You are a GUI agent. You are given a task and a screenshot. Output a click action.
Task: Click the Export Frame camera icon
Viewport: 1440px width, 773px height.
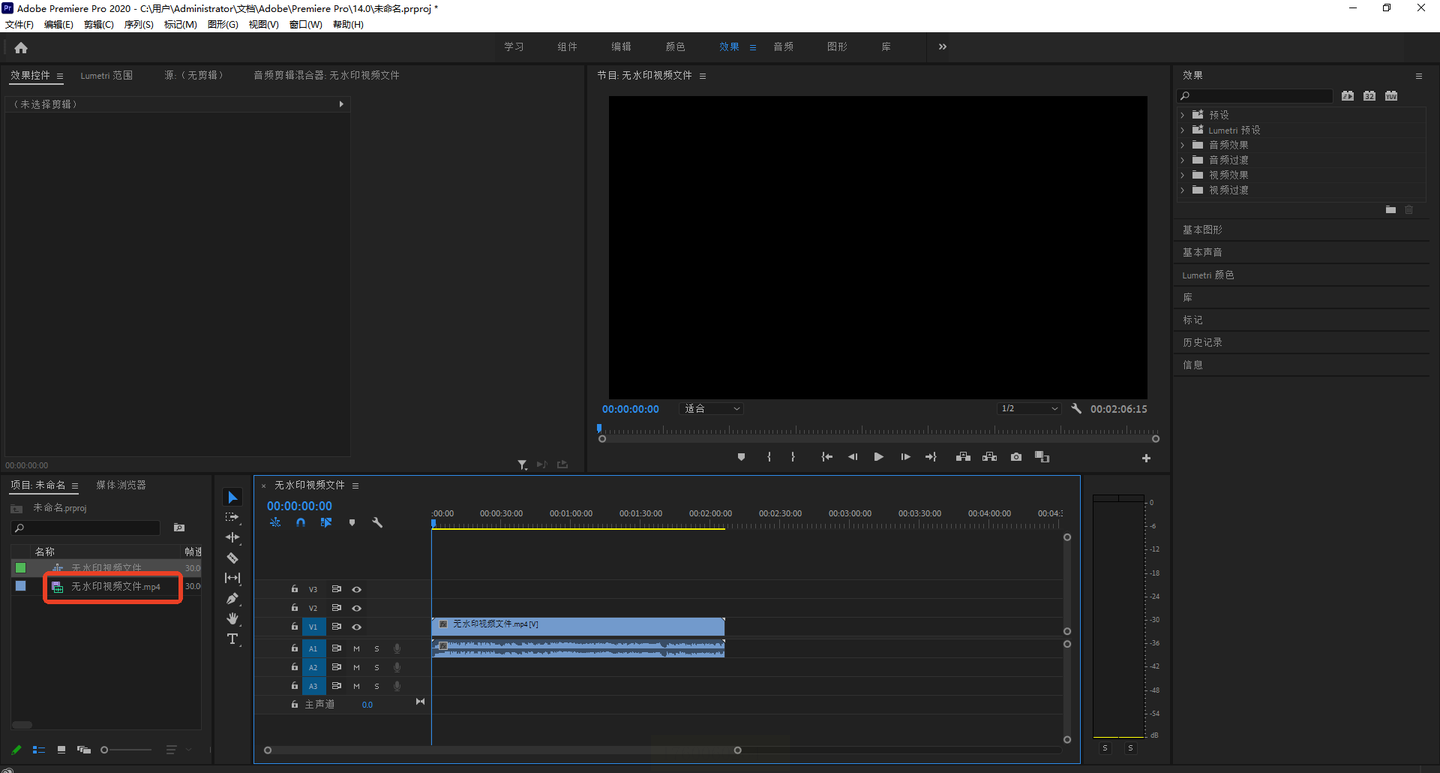[x=1016, y=457]
